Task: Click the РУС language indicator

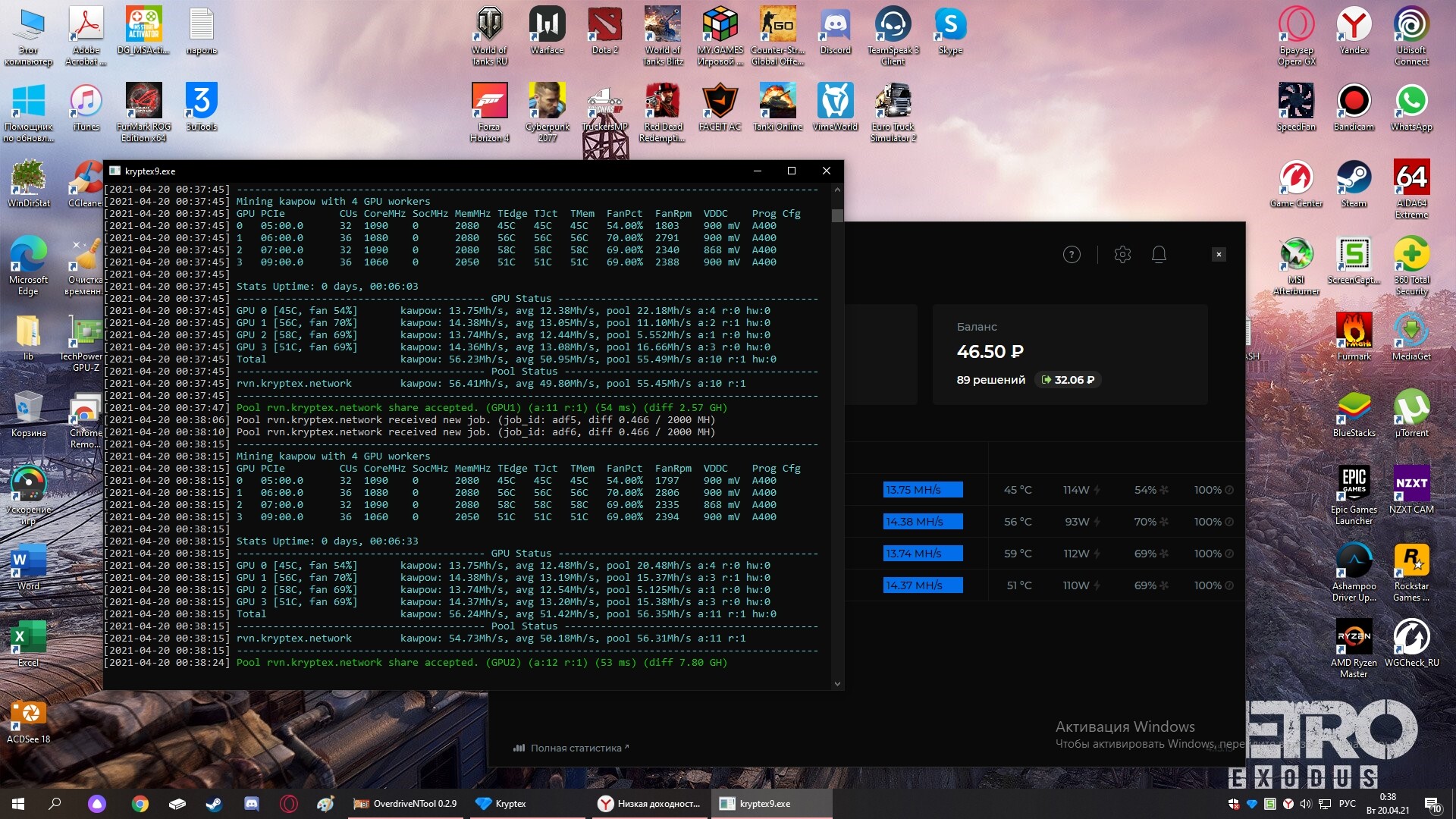Action: coord(1347,804)
